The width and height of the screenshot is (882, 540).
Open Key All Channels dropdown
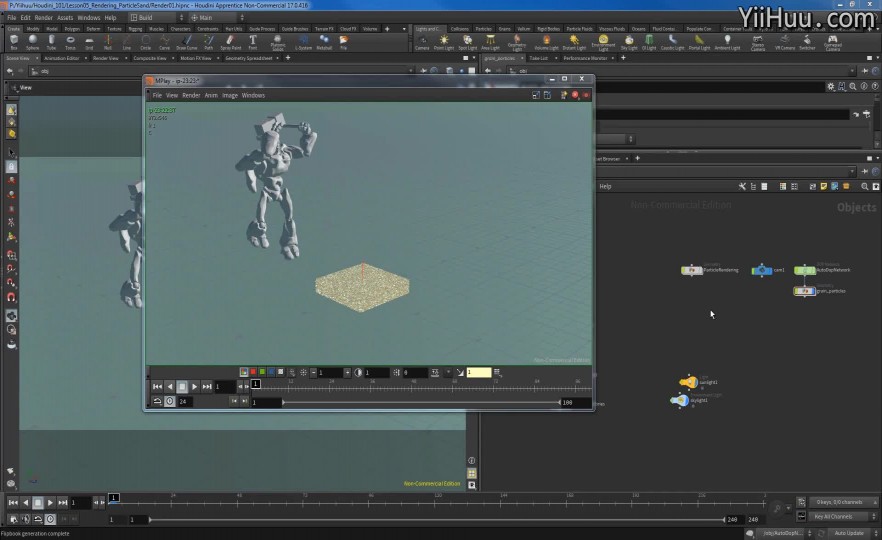[844, 516]
